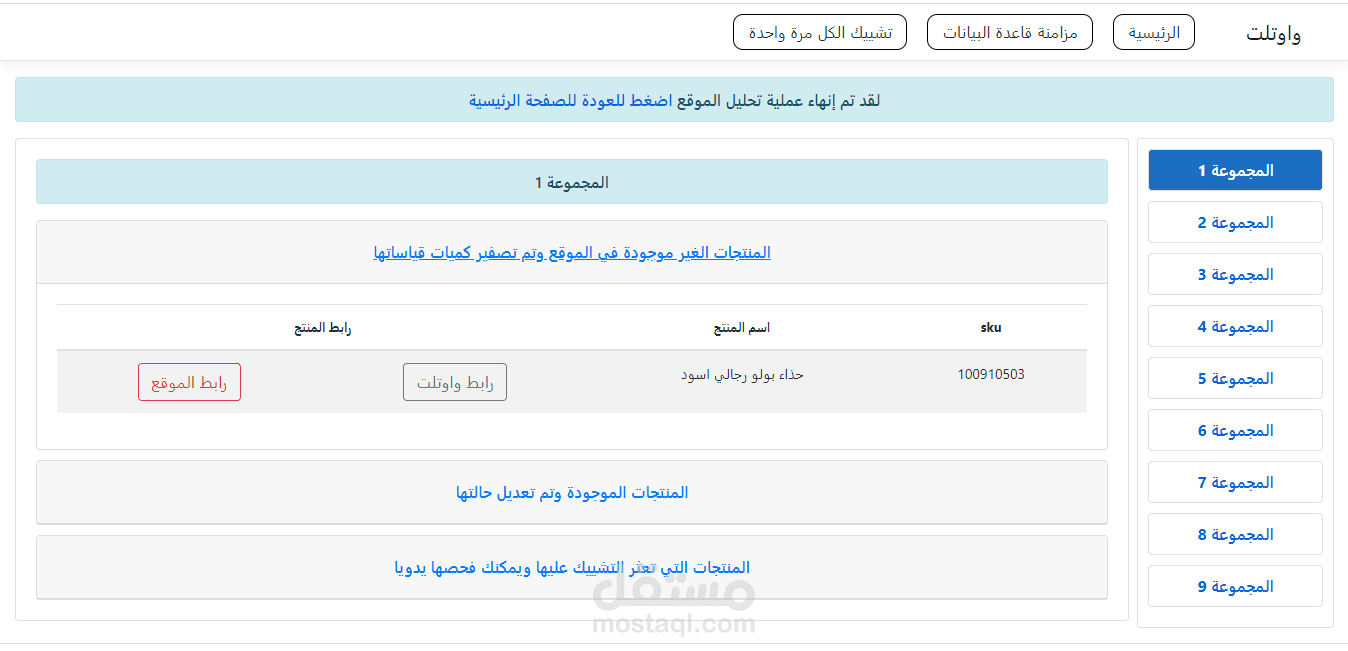1348x651 pixels.
Task: Choose المجموعة 5 group
Action: (1235, 378)
